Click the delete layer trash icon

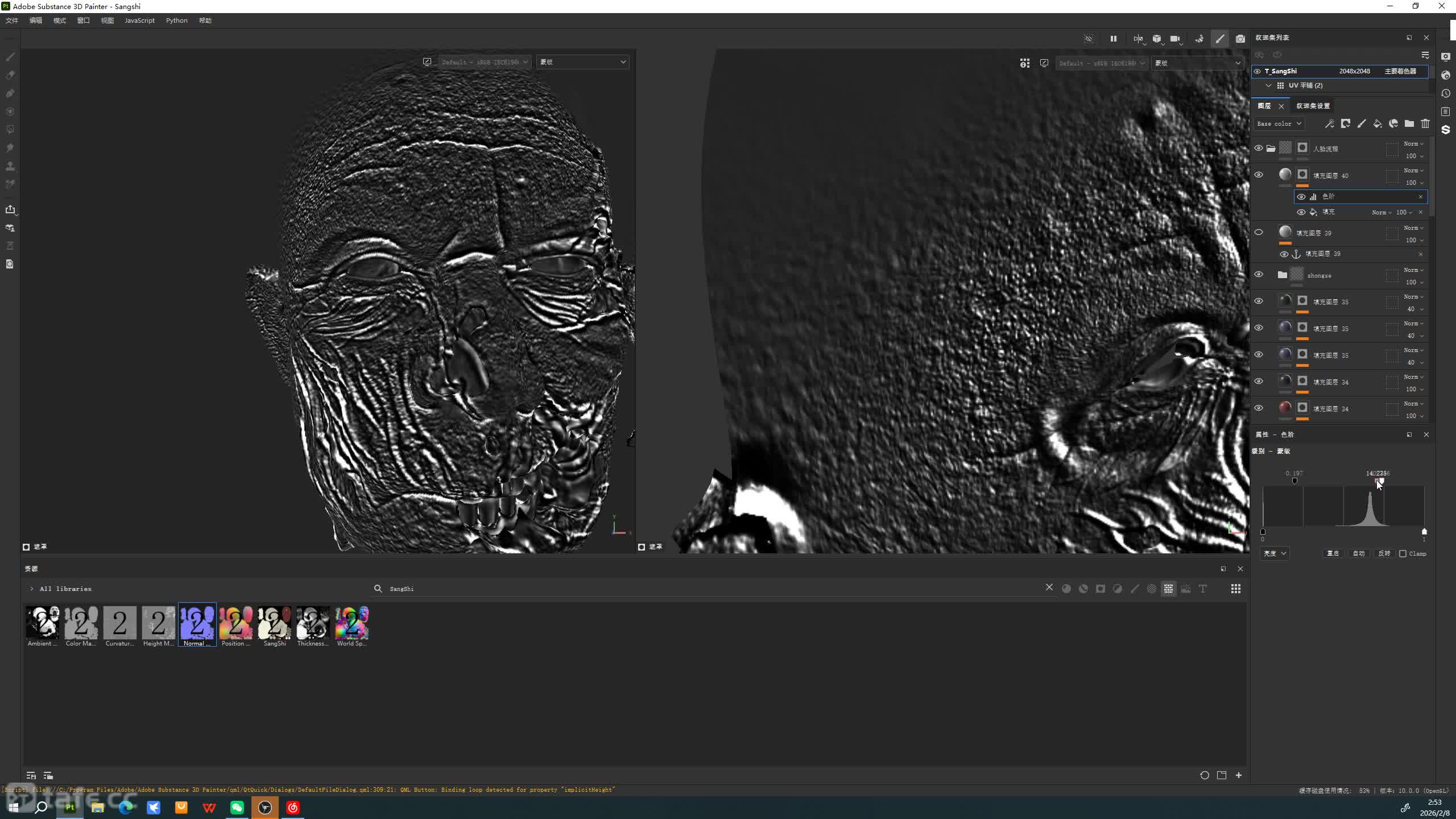click(1425, 123)
